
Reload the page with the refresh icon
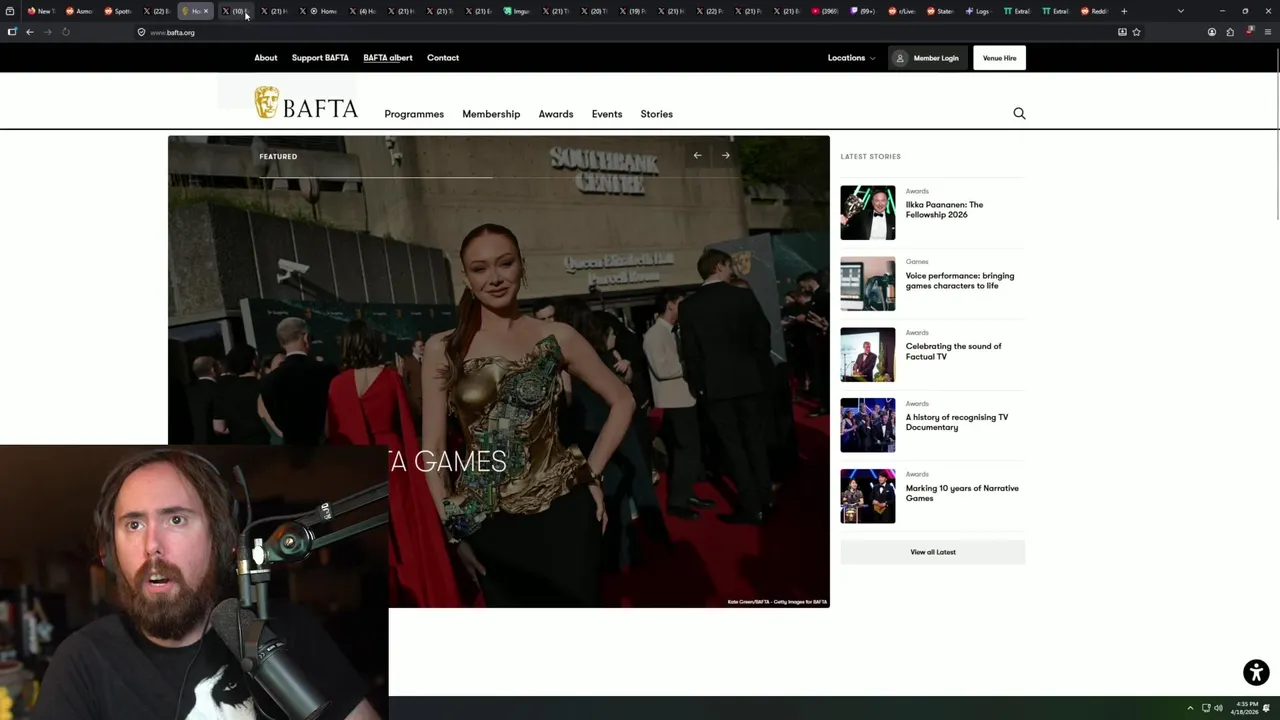66,32
